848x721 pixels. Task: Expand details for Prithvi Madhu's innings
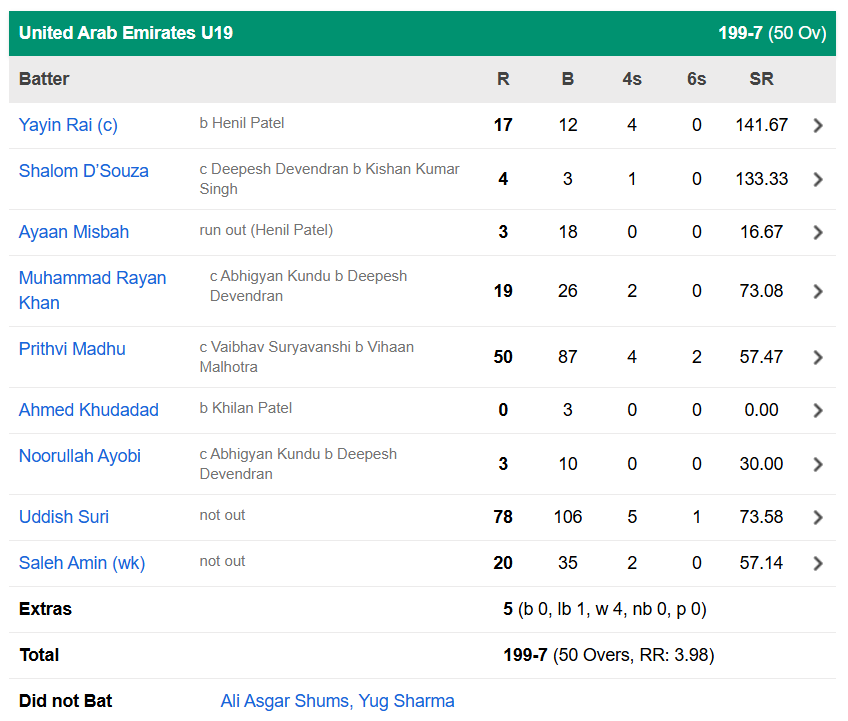pos(818,358)
